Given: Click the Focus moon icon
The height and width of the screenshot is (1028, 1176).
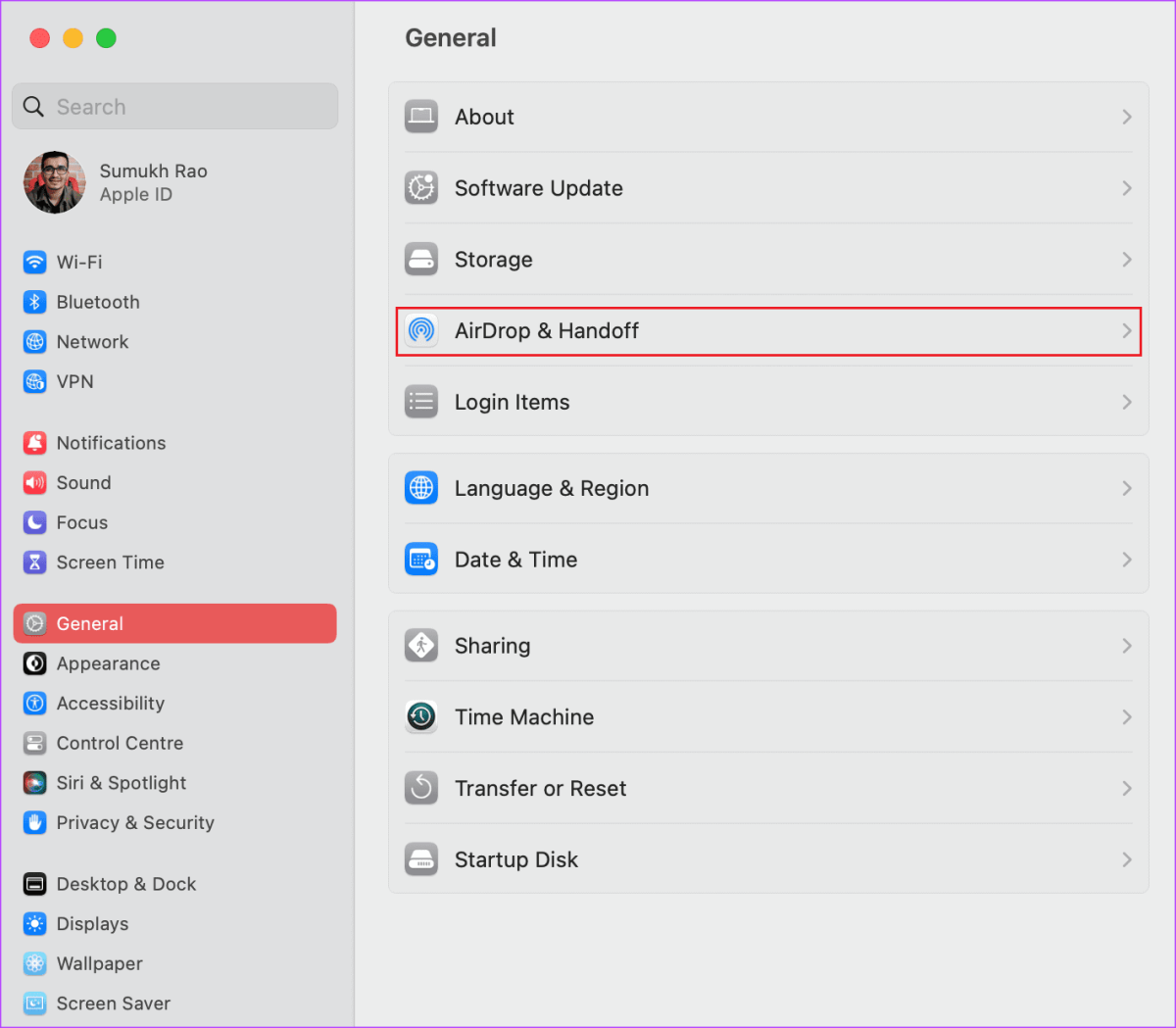Looking at the screenshot, I should point(35,522).
